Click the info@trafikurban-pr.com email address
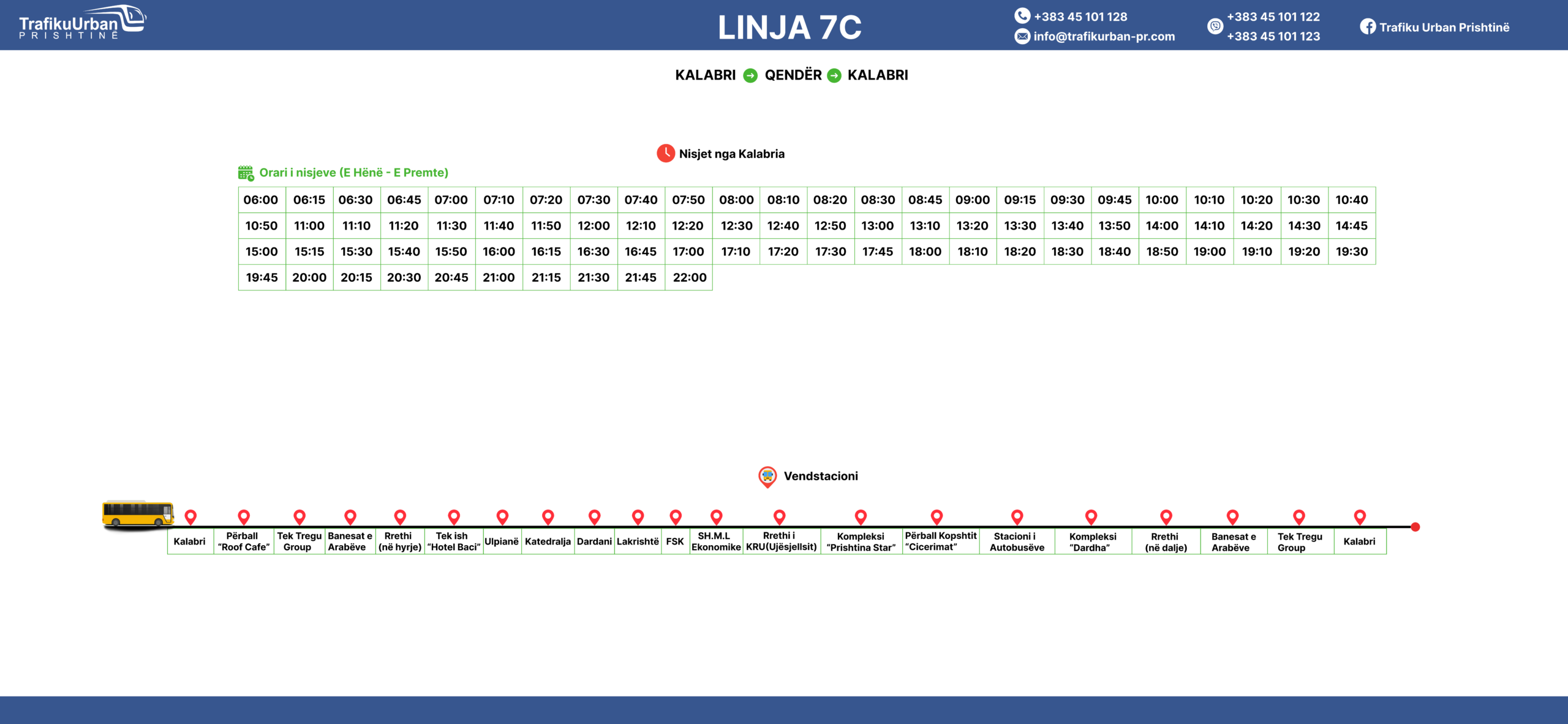Screen dimensions: 1568x724 [x=1104, y=36]
